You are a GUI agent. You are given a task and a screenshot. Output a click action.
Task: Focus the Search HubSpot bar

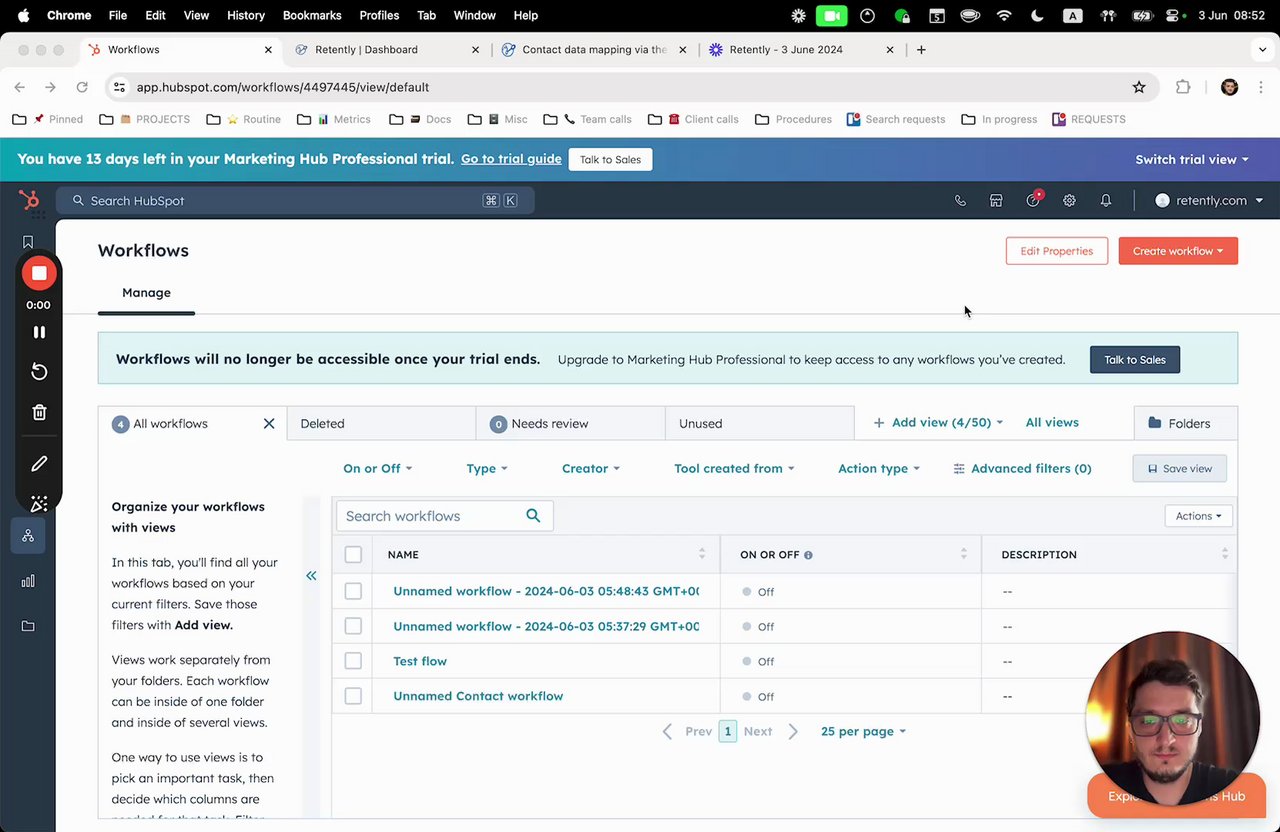click(295, 201)
